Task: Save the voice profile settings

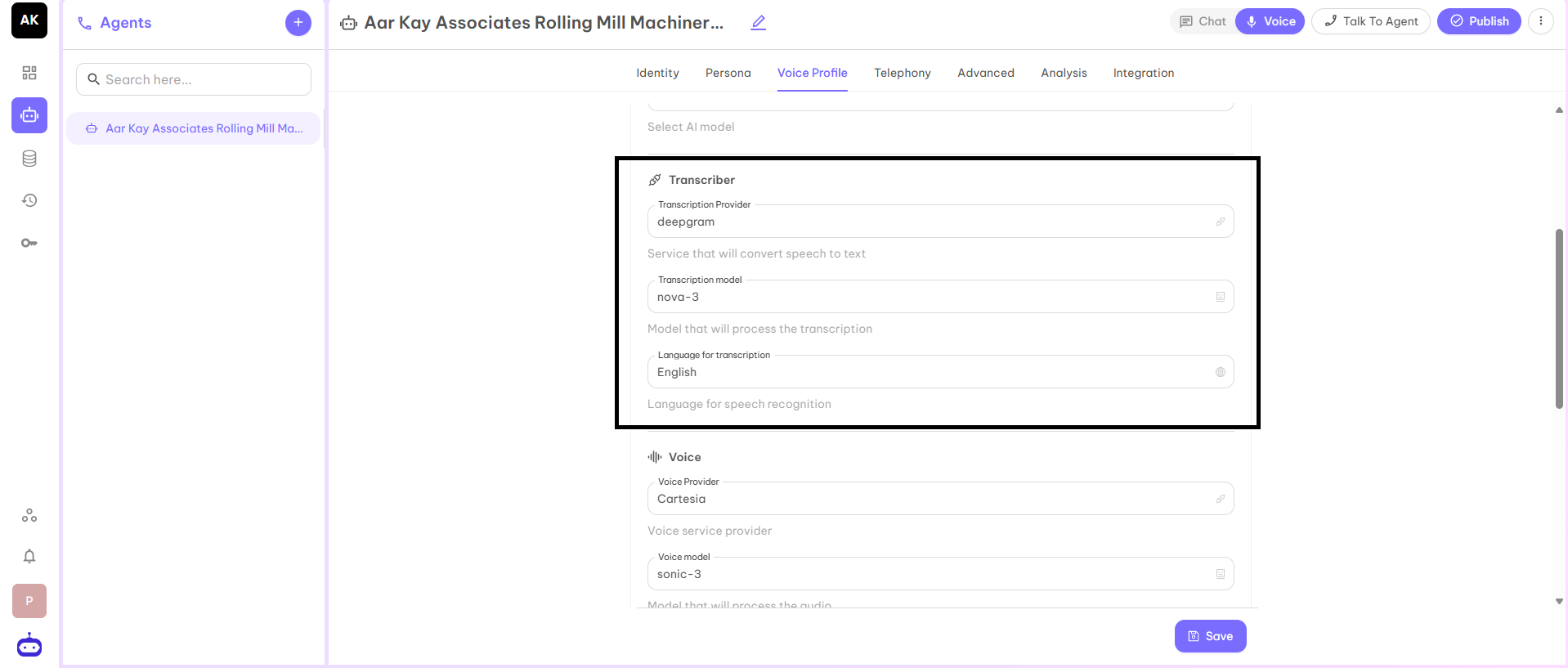Action: pyautogui.click(x=1210, y=636)
